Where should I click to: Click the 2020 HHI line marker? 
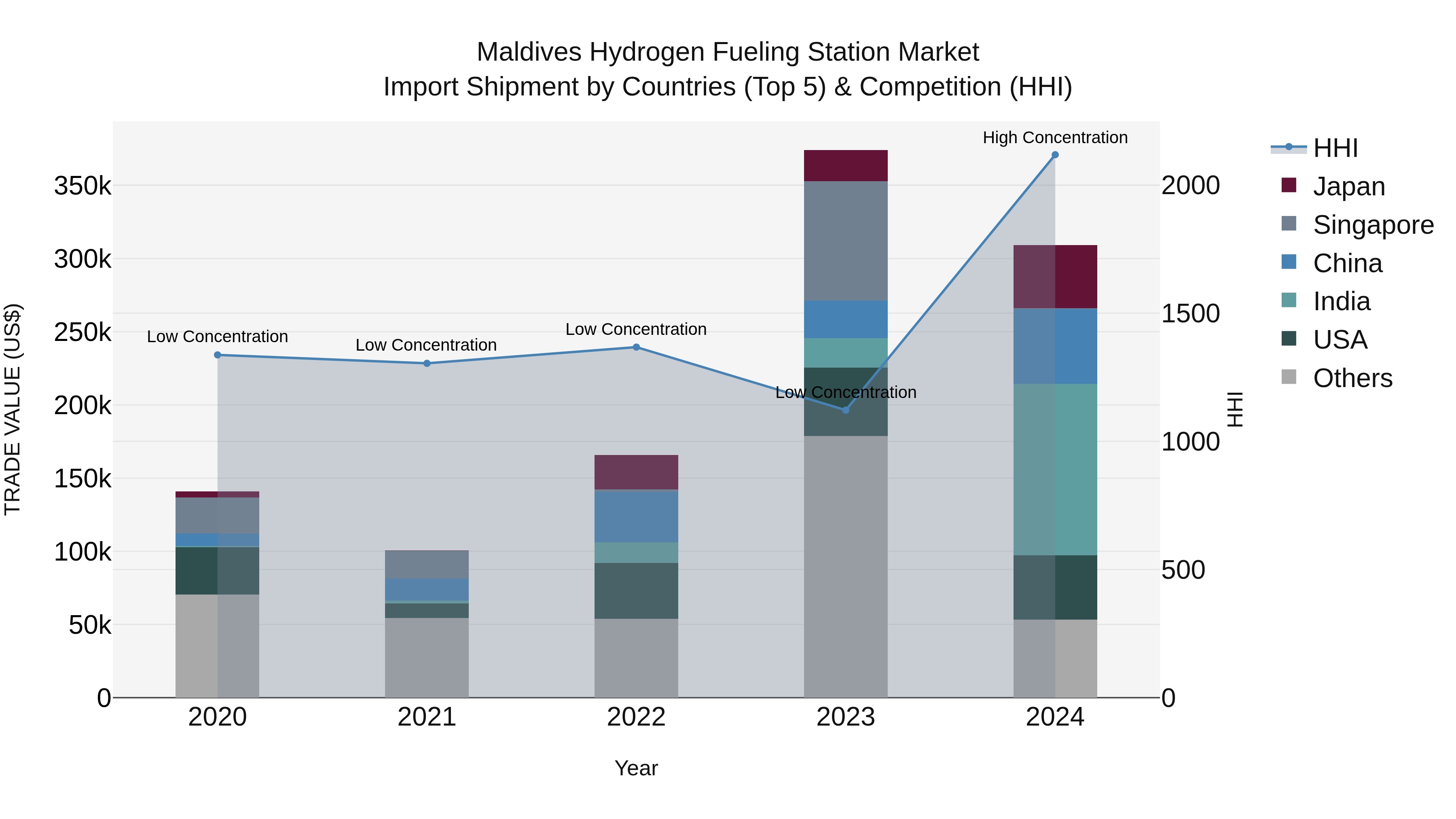[x=218, y=355]
